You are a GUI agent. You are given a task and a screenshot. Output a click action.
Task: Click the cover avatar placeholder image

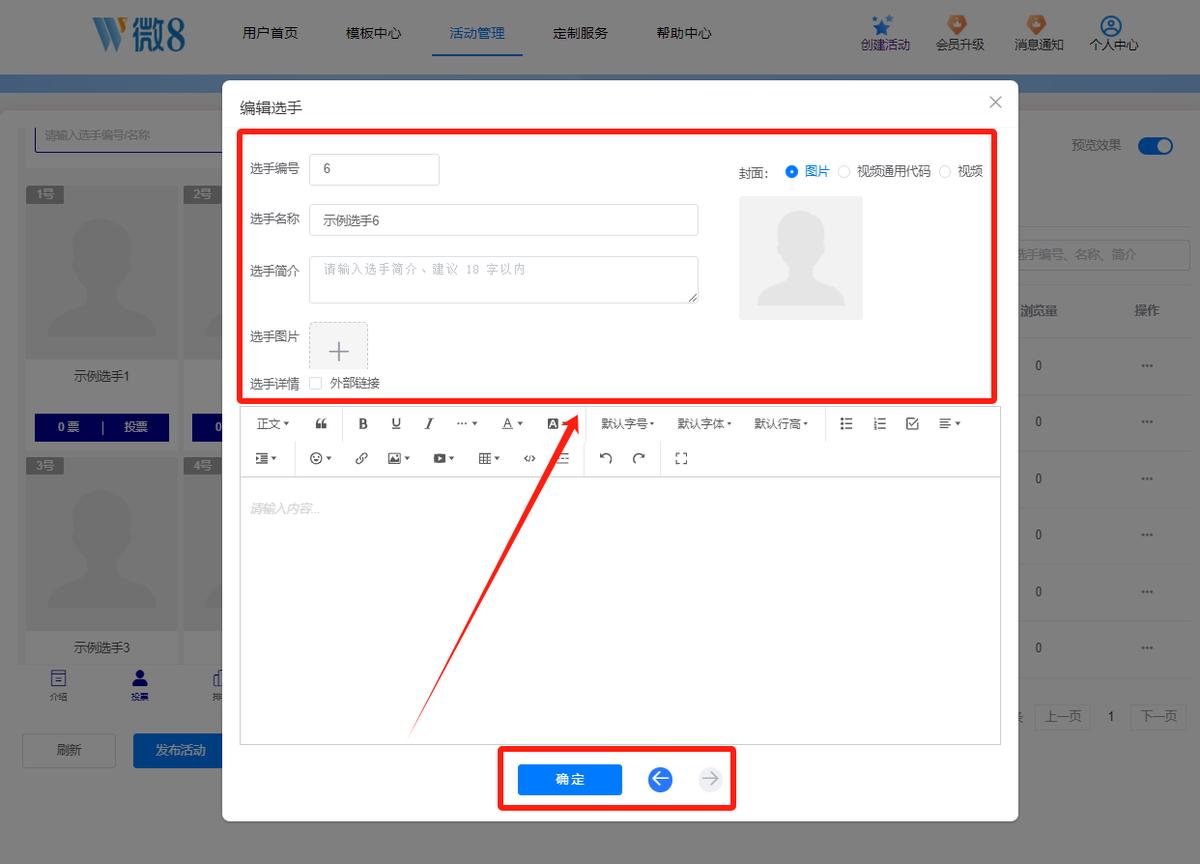pyautogui.click(x=801, y=258)
